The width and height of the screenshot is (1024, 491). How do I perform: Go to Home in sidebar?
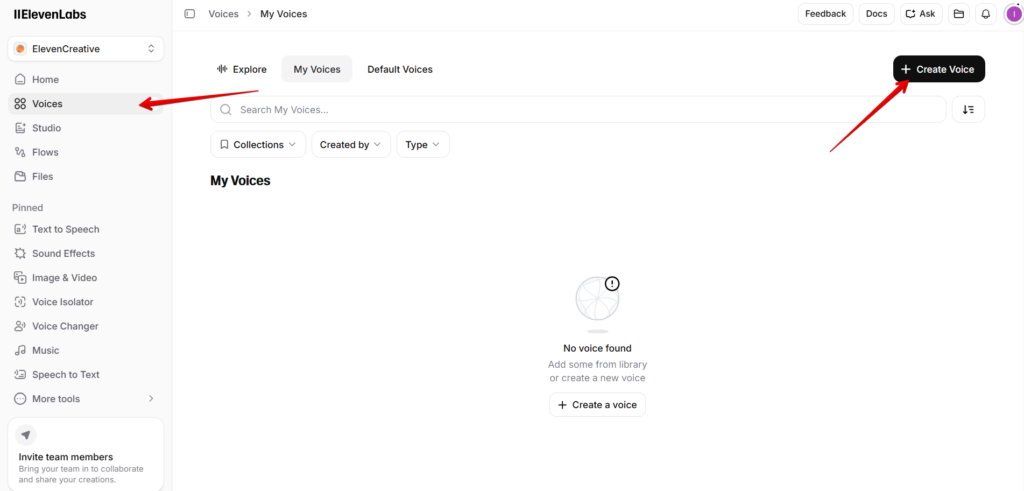(86, 80)
